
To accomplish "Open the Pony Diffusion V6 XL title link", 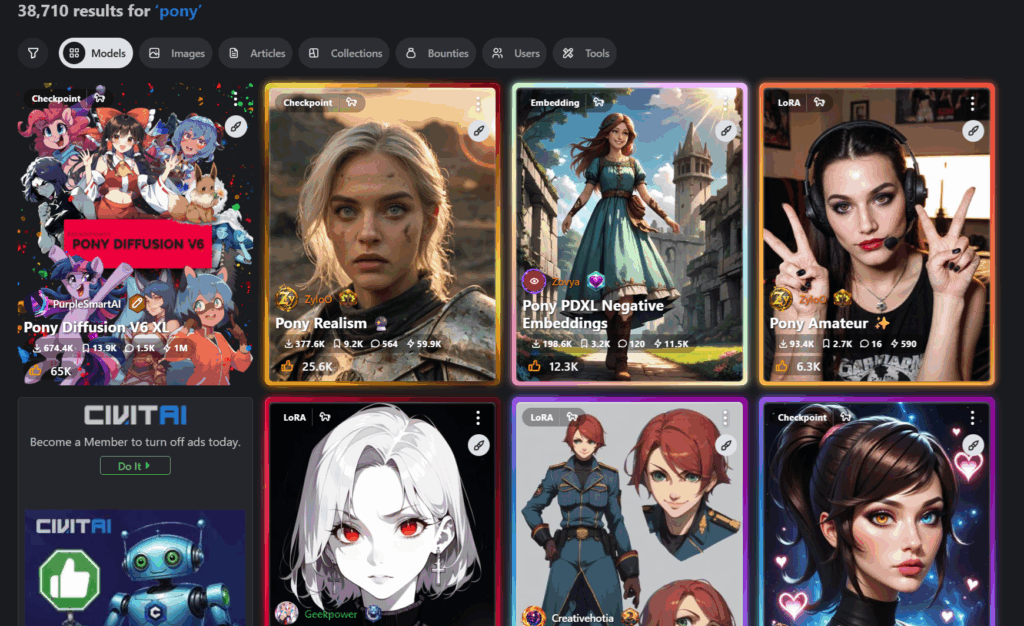I will (96, 327).
